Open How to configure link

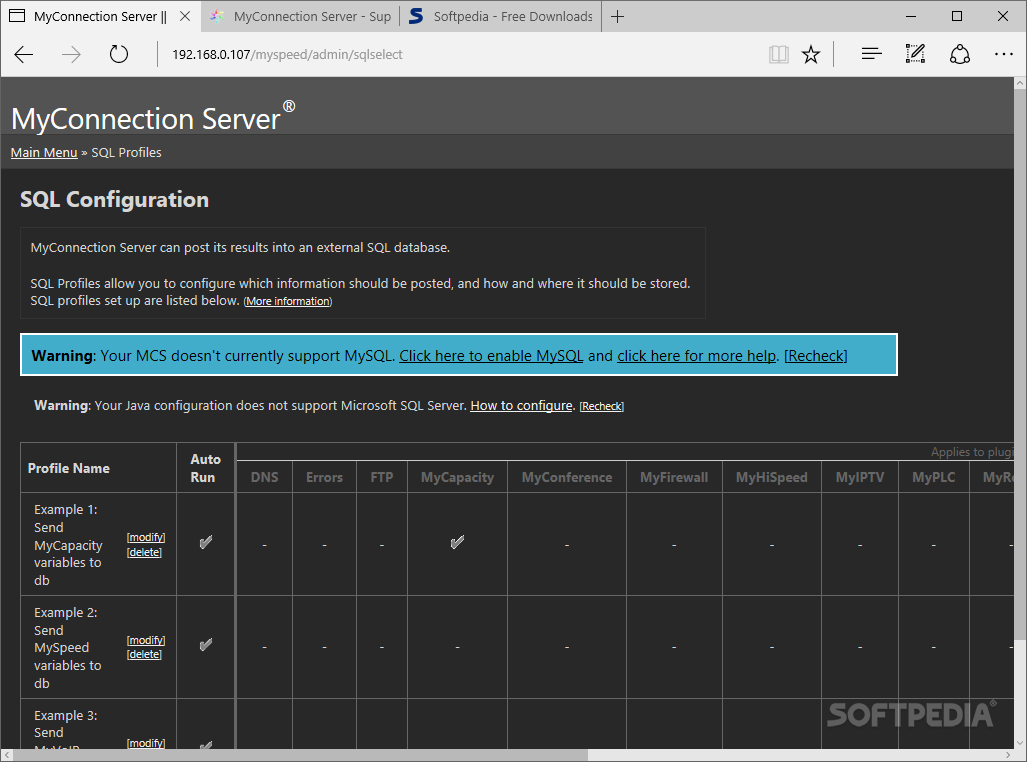[521, 406]
